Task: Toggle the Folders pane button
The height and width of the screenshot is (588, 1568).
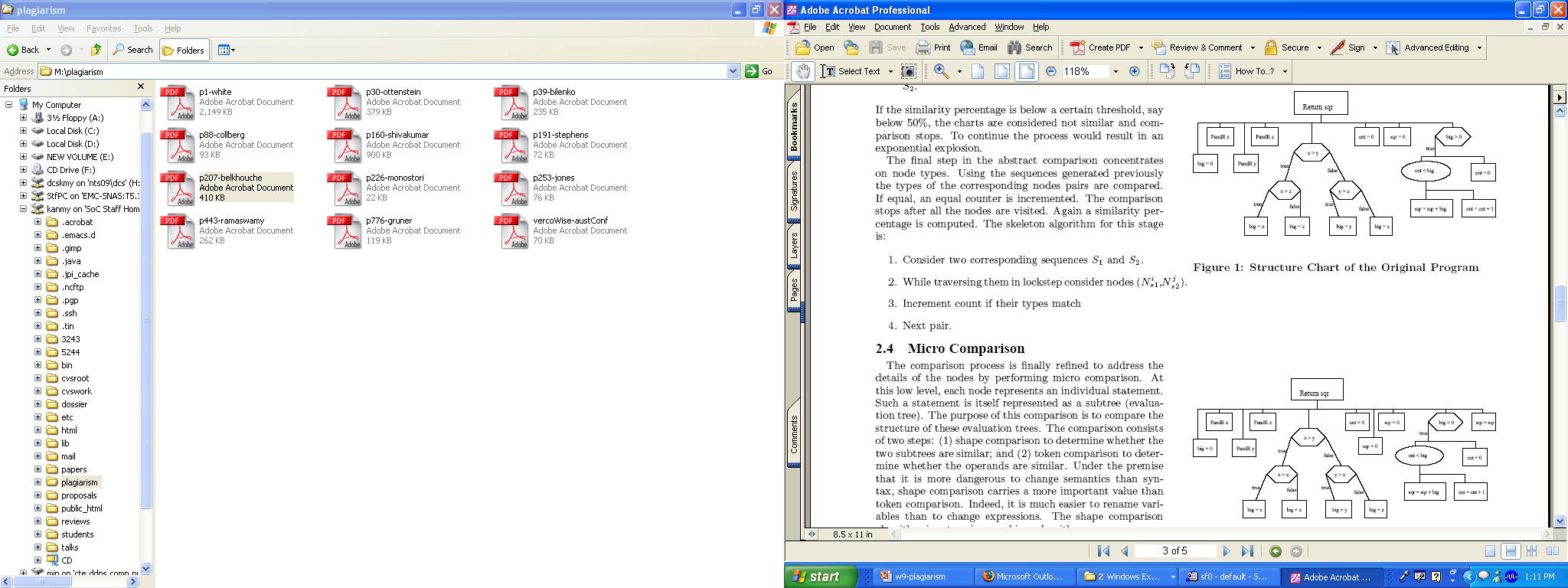Action: click(183, 50)
